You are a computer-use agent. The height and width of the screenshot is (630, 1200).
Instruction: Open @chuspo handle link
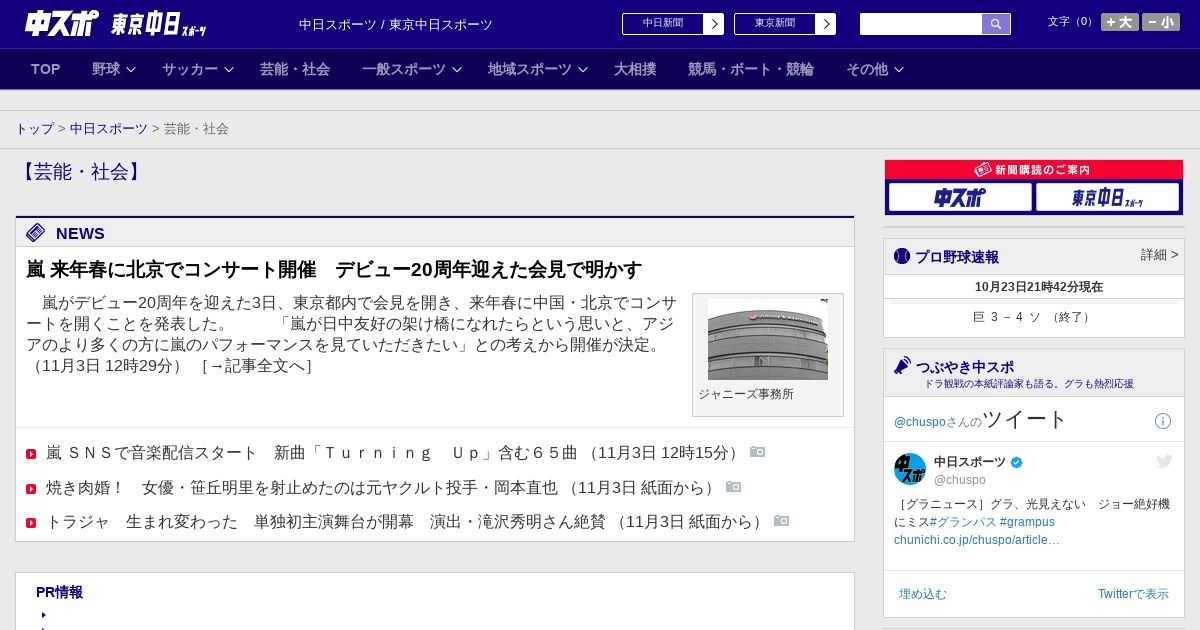(960, 480)
